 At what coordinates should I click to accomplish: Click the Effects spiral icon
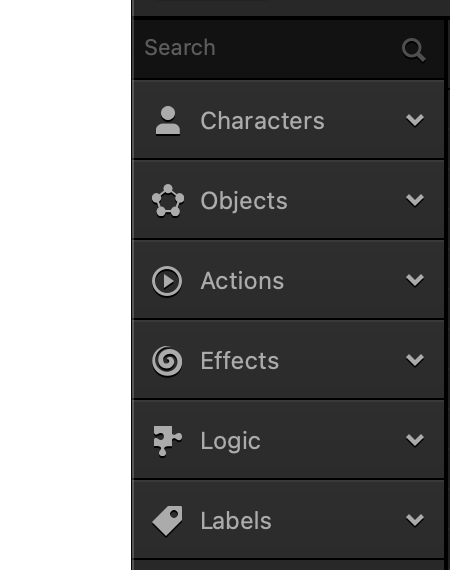click(x=167, y=361)
